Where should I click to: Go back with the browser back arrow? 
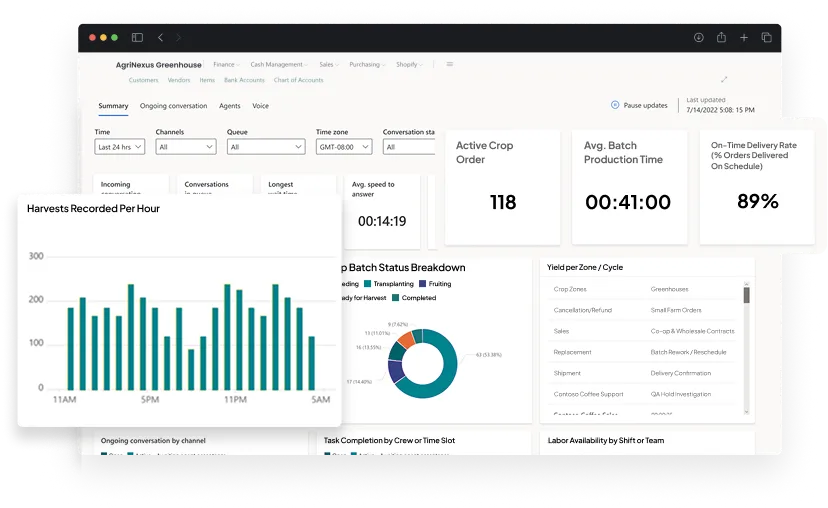(160, 38)
